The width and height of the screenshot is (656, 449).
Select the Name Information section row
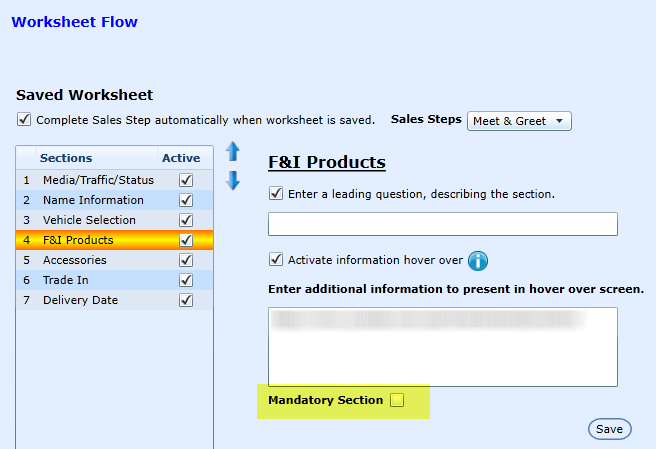(x=93, y=200)
